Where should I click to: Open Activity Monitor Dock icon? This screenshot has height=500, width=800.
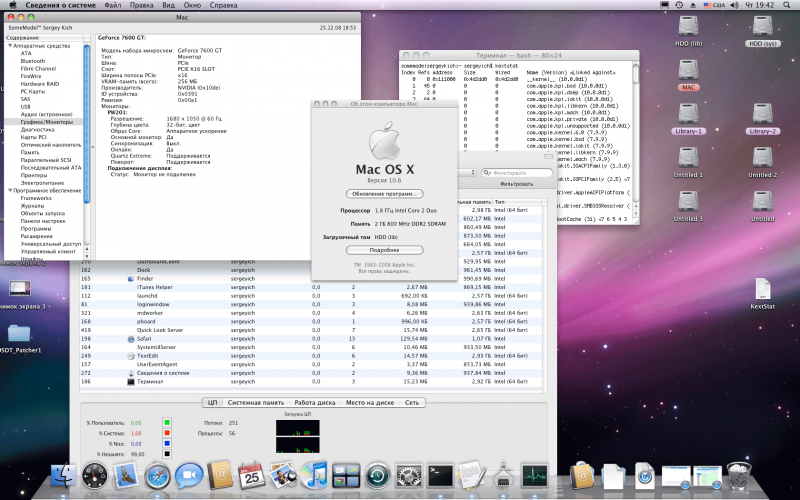coord(534,476)
